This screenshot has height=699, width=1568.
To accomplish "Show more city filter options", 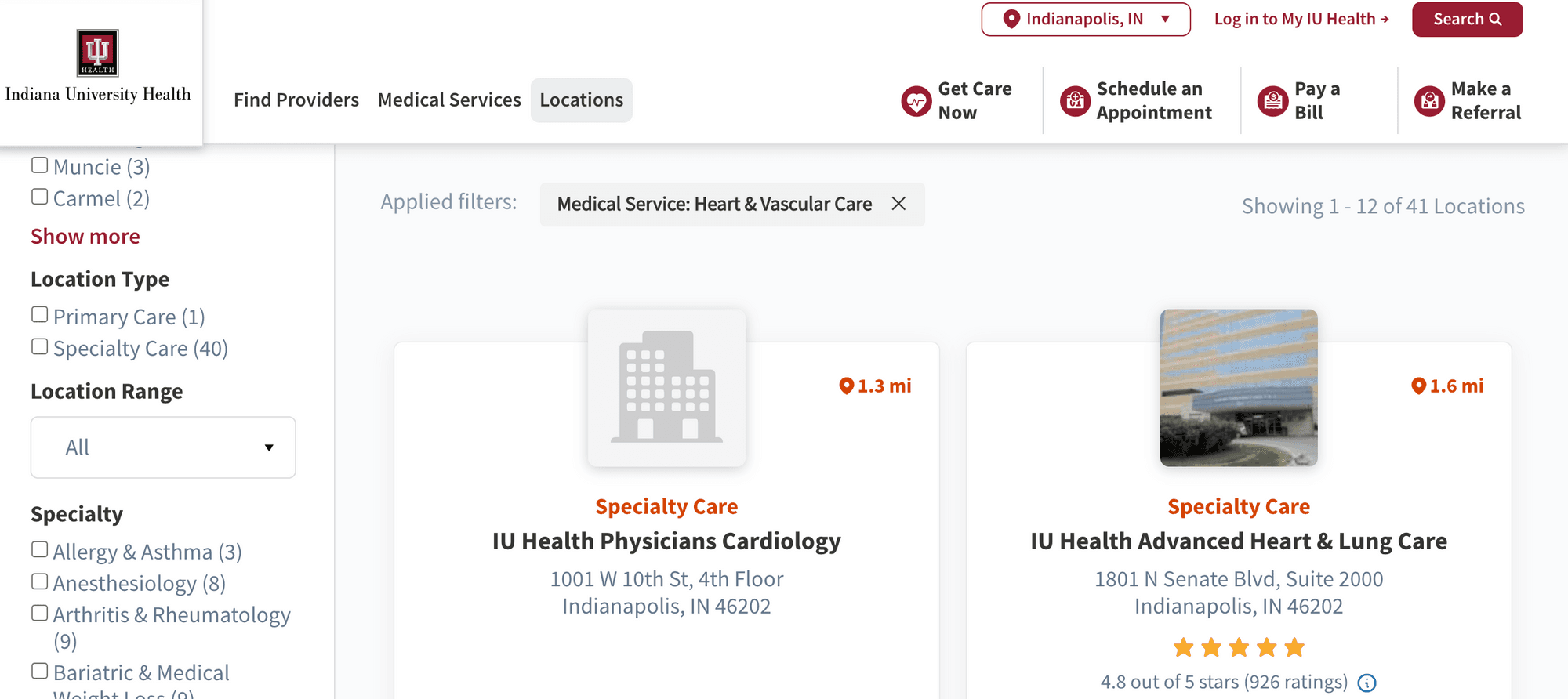I will tap(85, 237).
